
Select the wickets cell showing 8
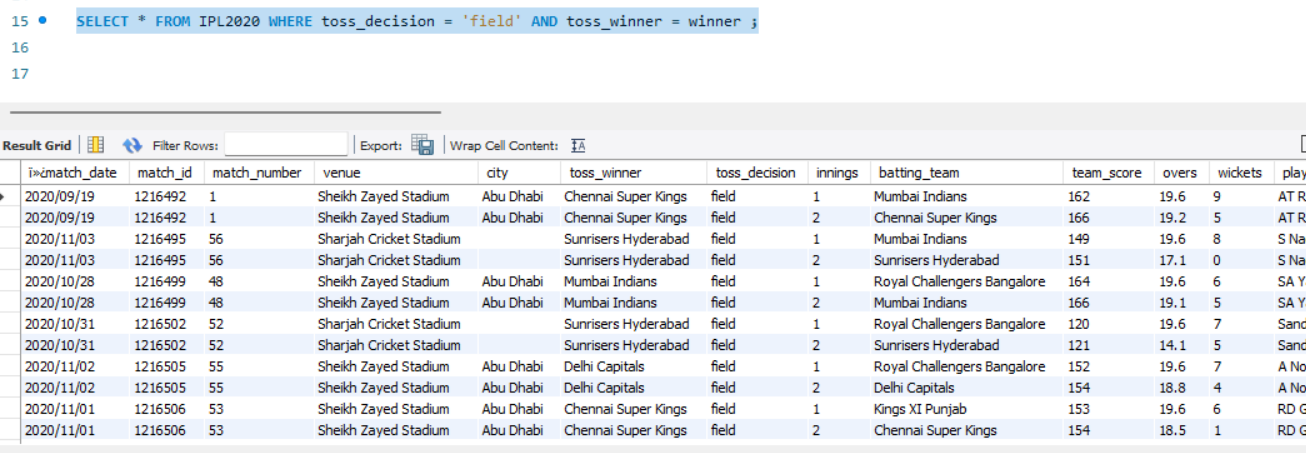[x=1240, y=239]
